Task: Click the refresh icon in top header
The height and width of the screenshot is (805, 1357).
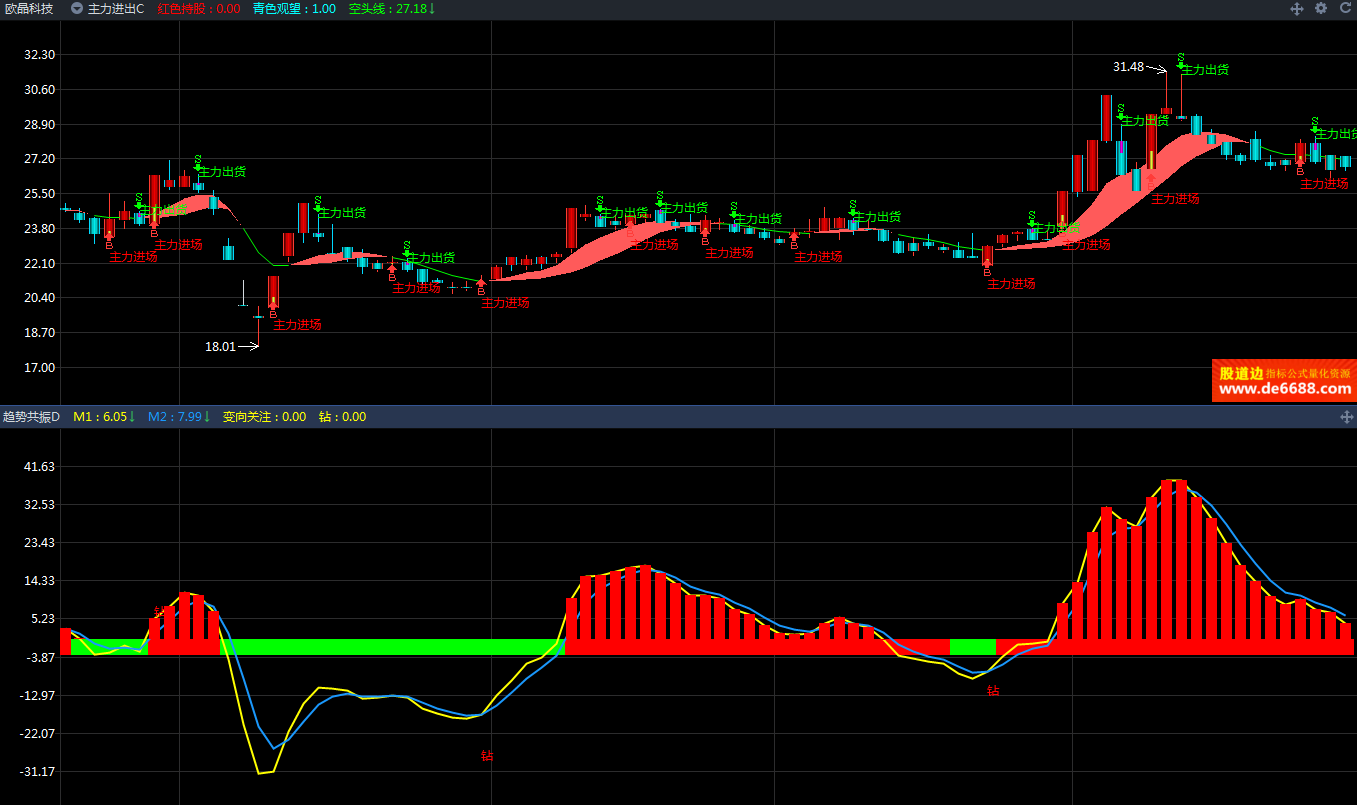Action: 1343,8
